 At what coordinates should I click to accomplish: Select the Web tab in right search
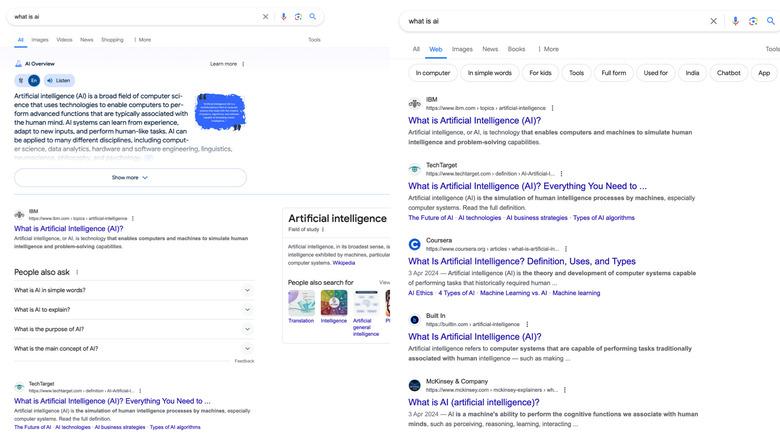coord(436,49)
